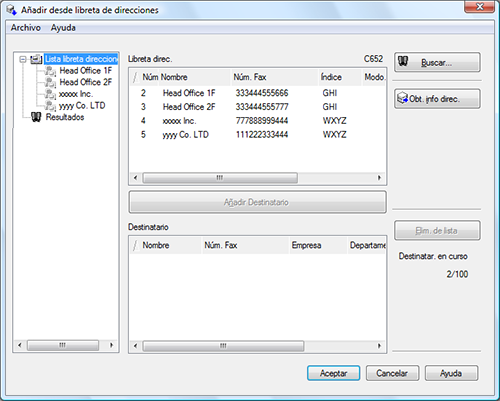Click Departamento column header
This screenshot has width=500, height=401.
[367, 245]
